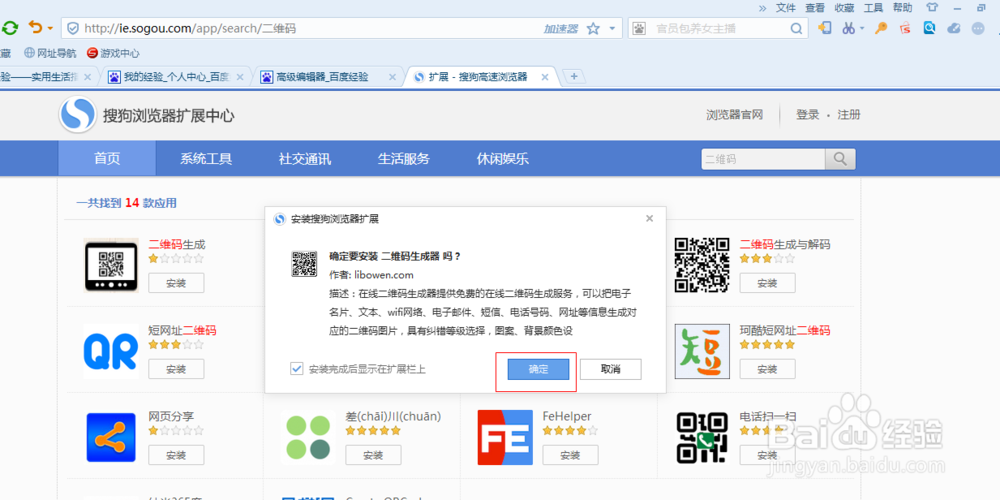This screenshot has height=500, width=1000.
Task: Click the 二维码 extension search field
Action: point(763,159)
